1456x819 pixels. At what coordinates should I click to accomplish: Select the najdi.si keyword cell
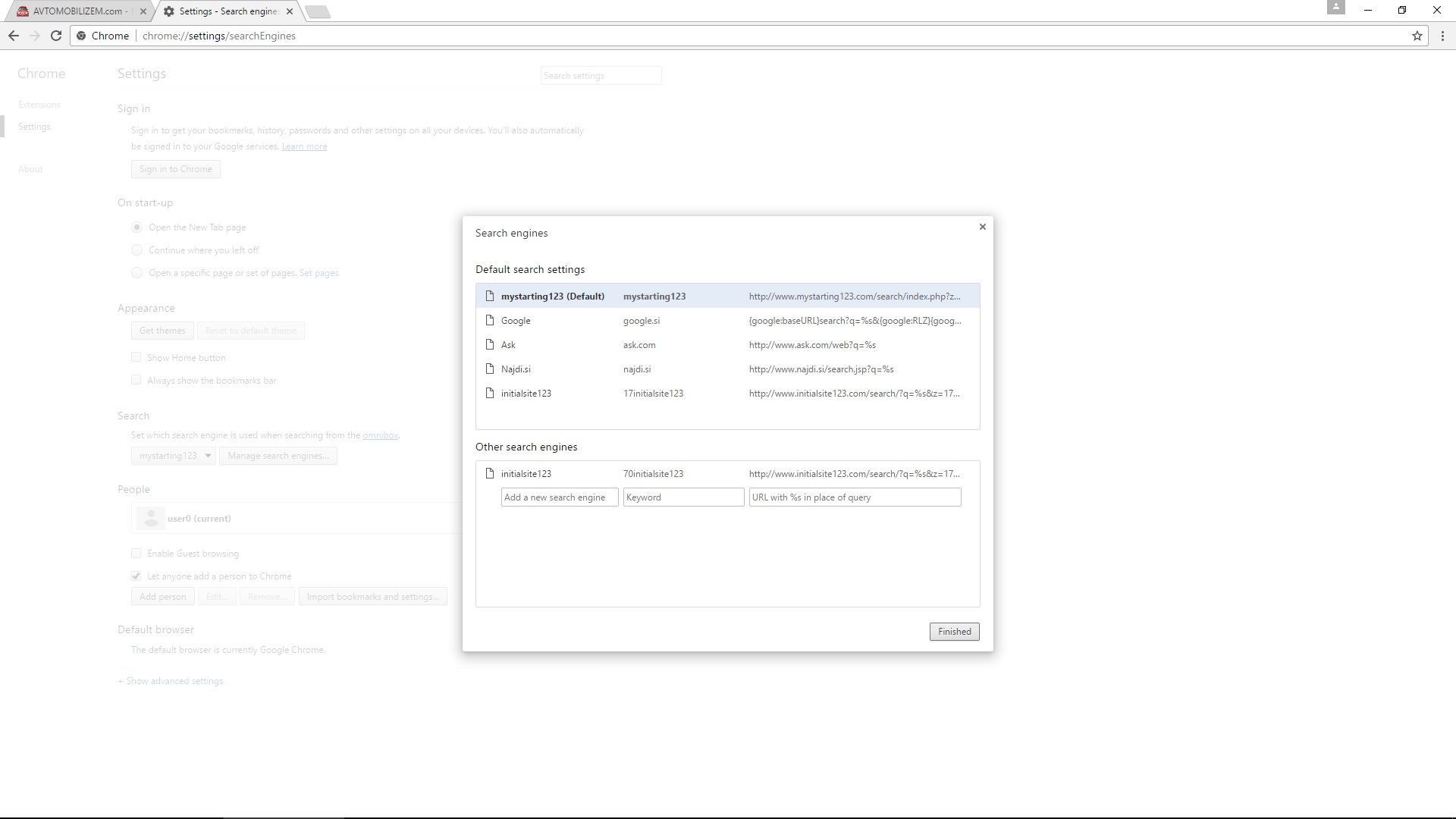tap(637, 369)
